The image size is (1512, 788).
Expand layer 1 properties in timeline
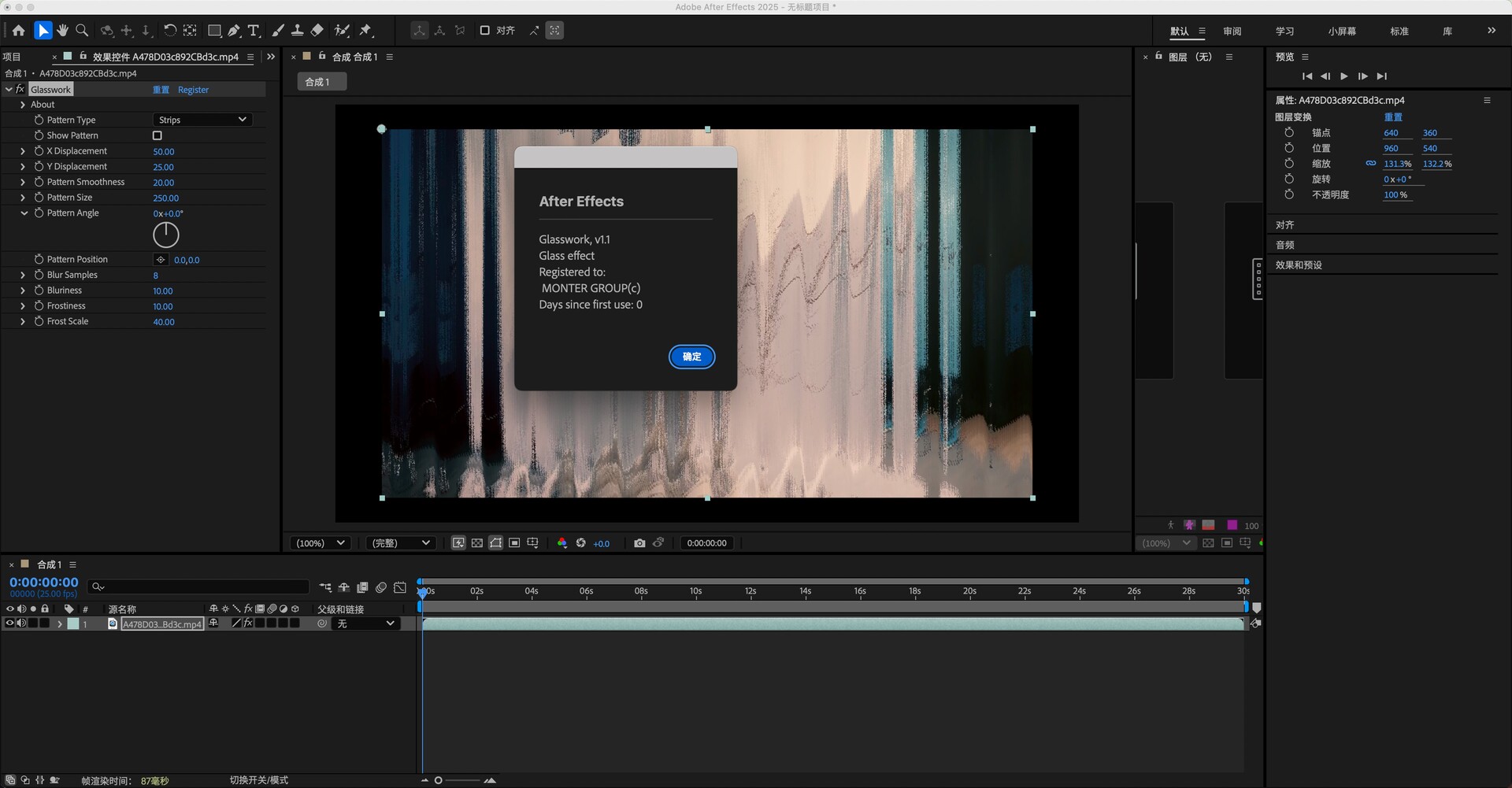point(60,623)
